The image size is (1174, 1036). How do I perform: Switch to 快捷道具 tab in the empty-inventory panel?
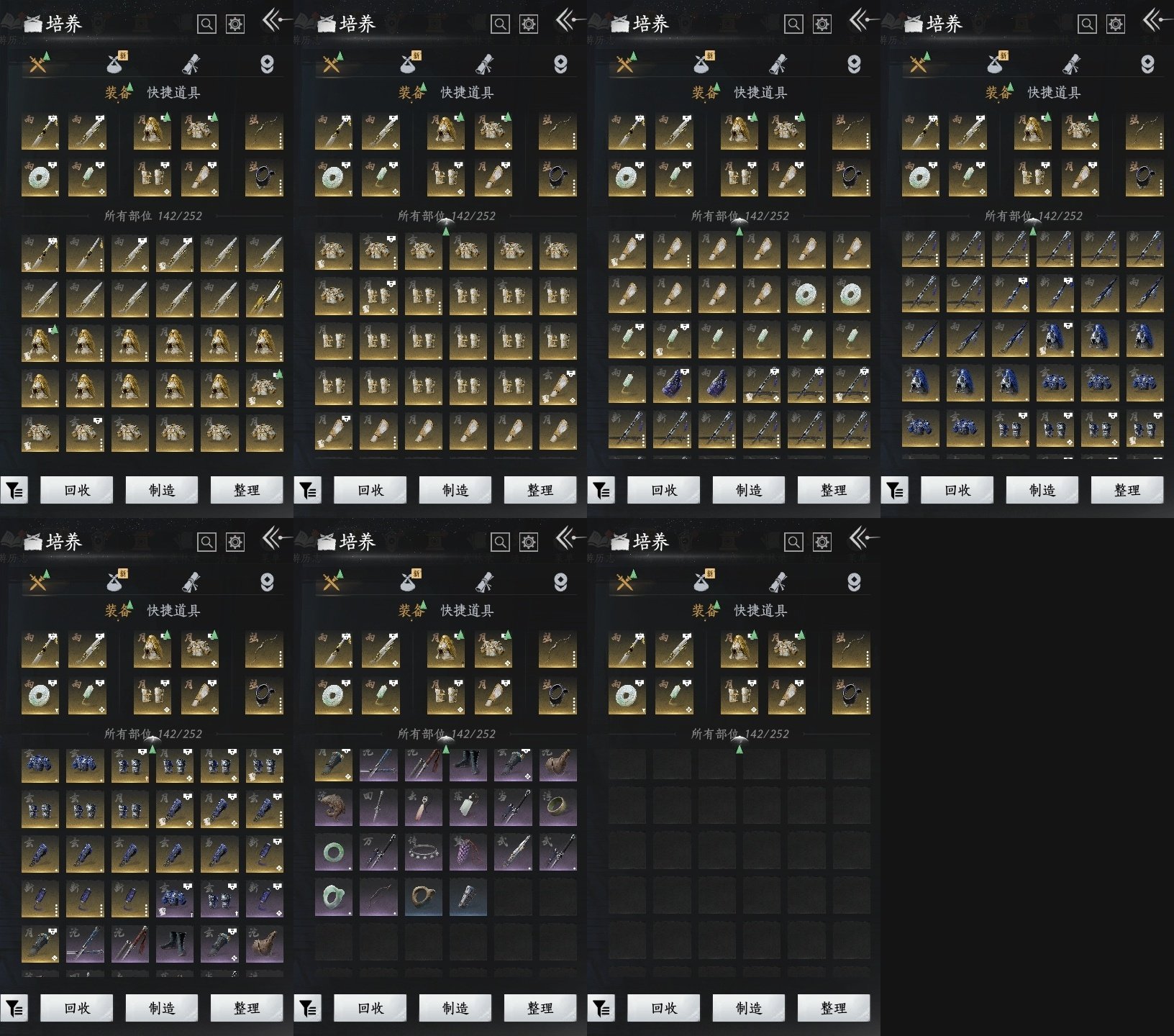(x=760, y=610)
